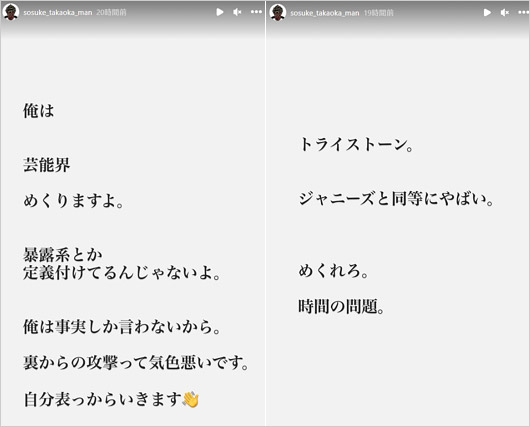Click the line 俺は事実しか言わないから。
The image size is (530, 427).
click(x=122, y=327)
